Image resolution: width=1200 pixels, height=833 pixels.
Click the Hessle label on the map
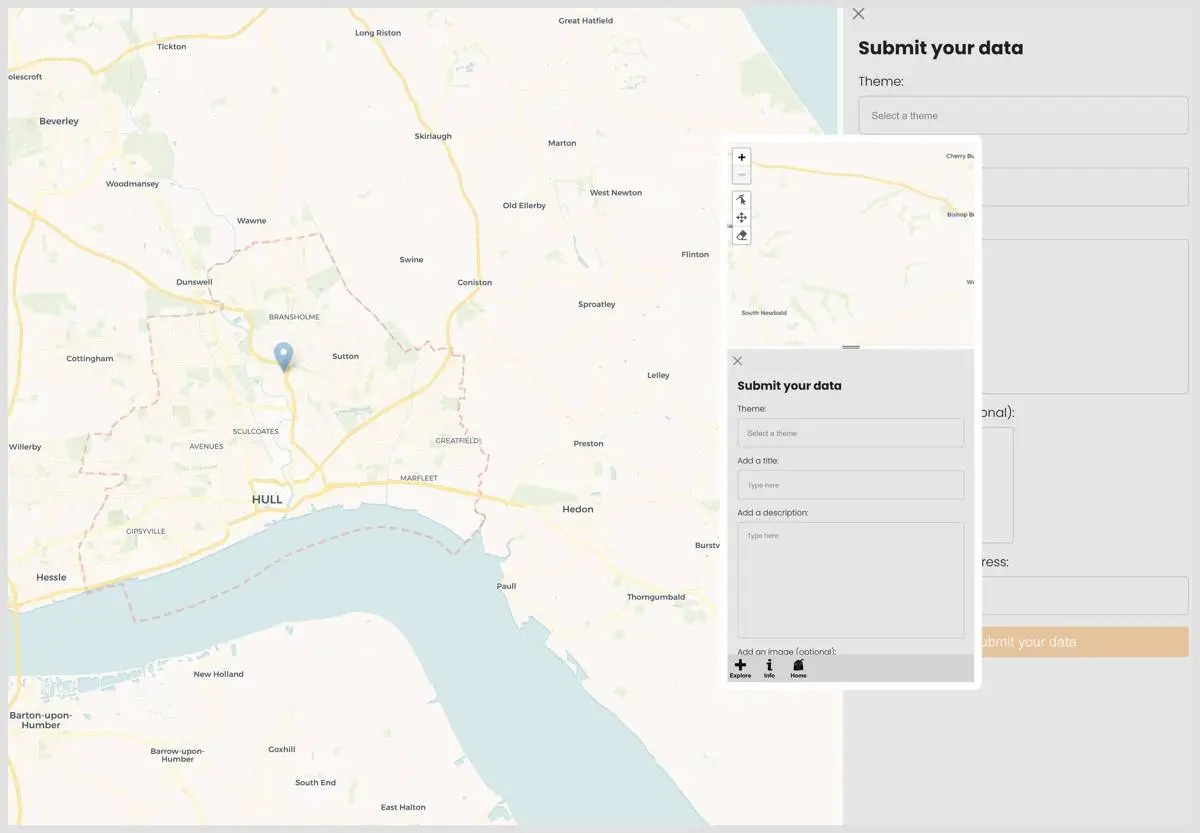tap(51, 577)
